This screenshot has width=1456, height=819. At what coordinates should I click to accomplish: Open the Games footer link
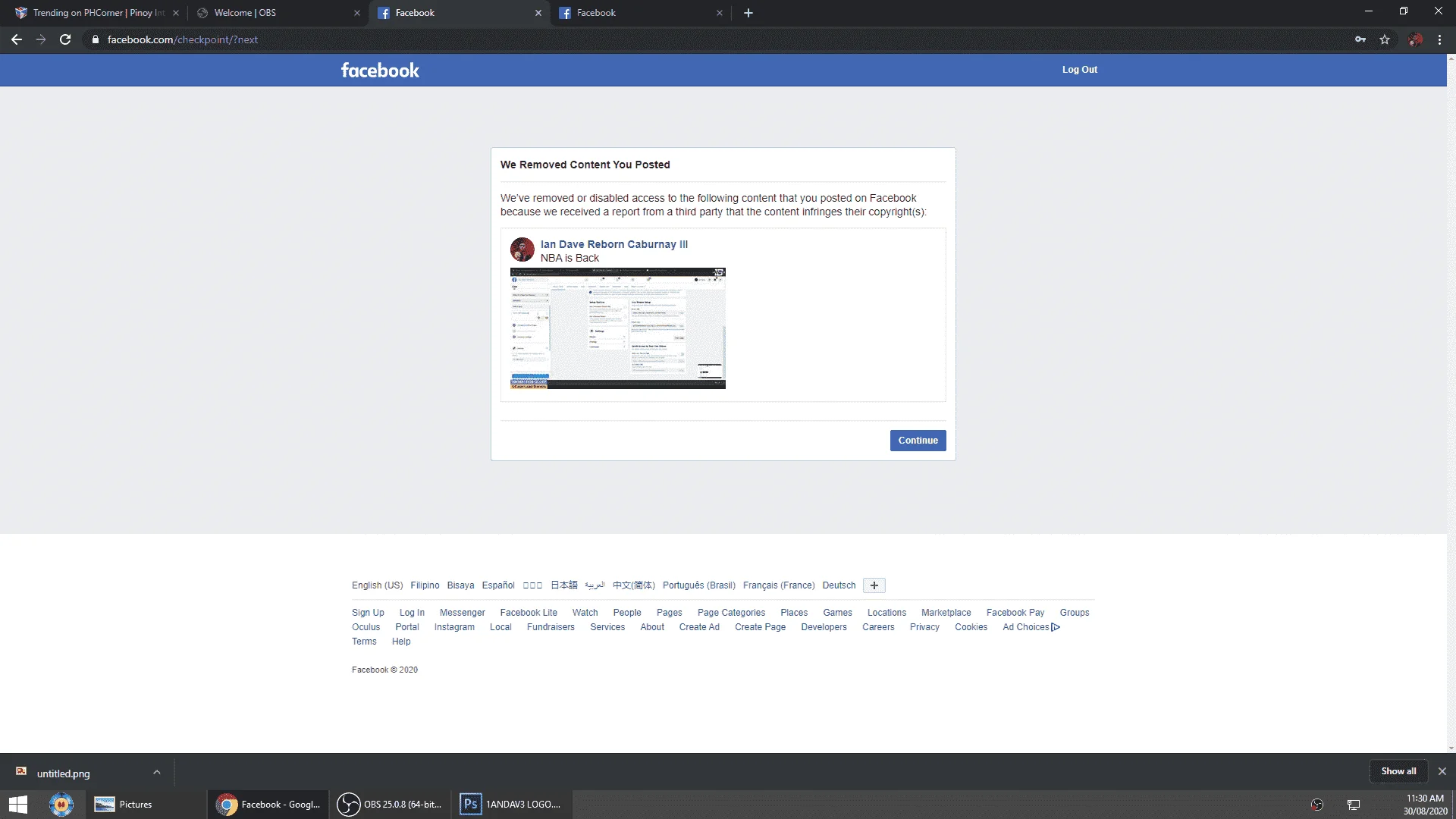pyautogui.click(x=837, y=613)
